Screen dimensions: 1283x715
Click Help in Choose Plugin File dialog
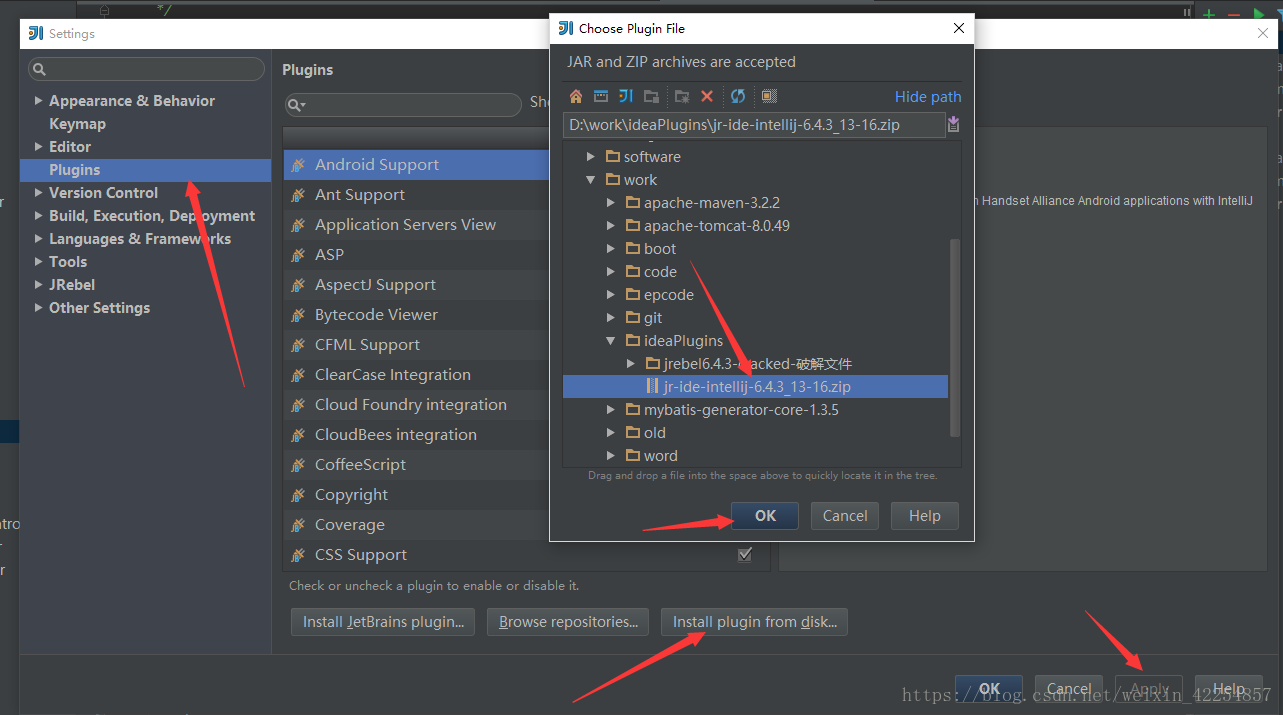point(925,516)
